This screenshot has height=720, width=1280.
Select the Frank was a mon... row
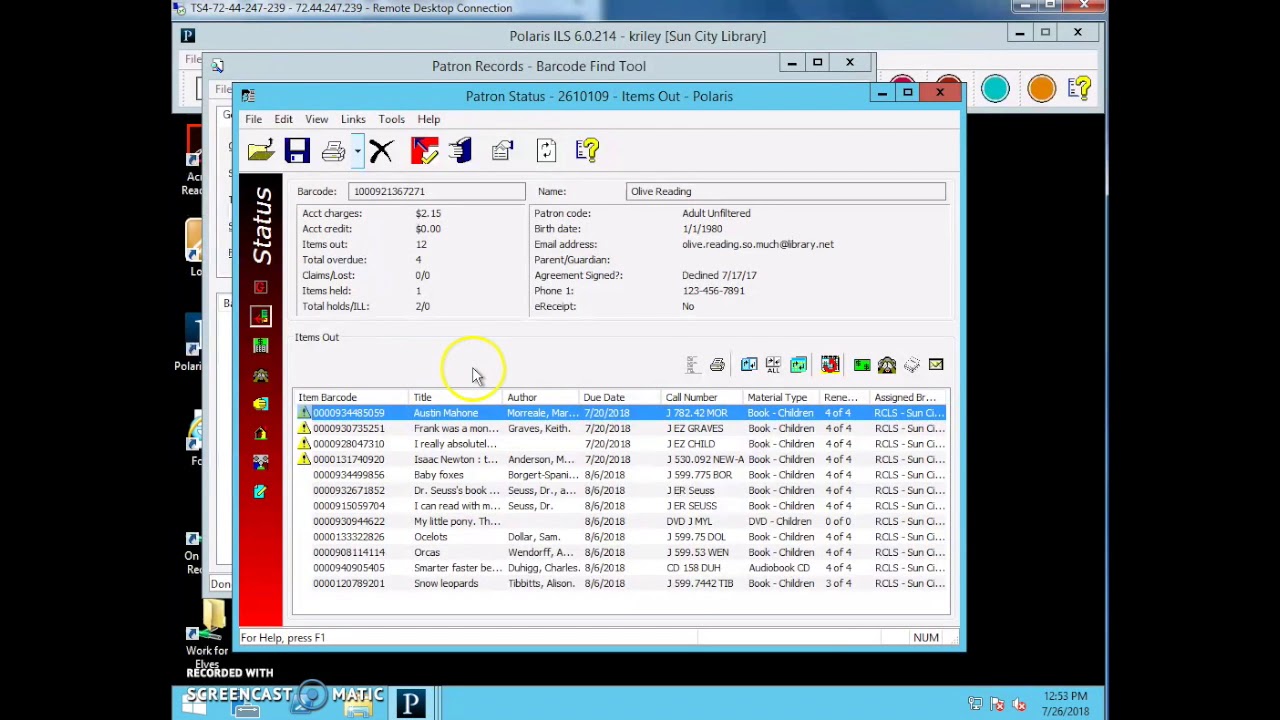[x=621, y=428]
